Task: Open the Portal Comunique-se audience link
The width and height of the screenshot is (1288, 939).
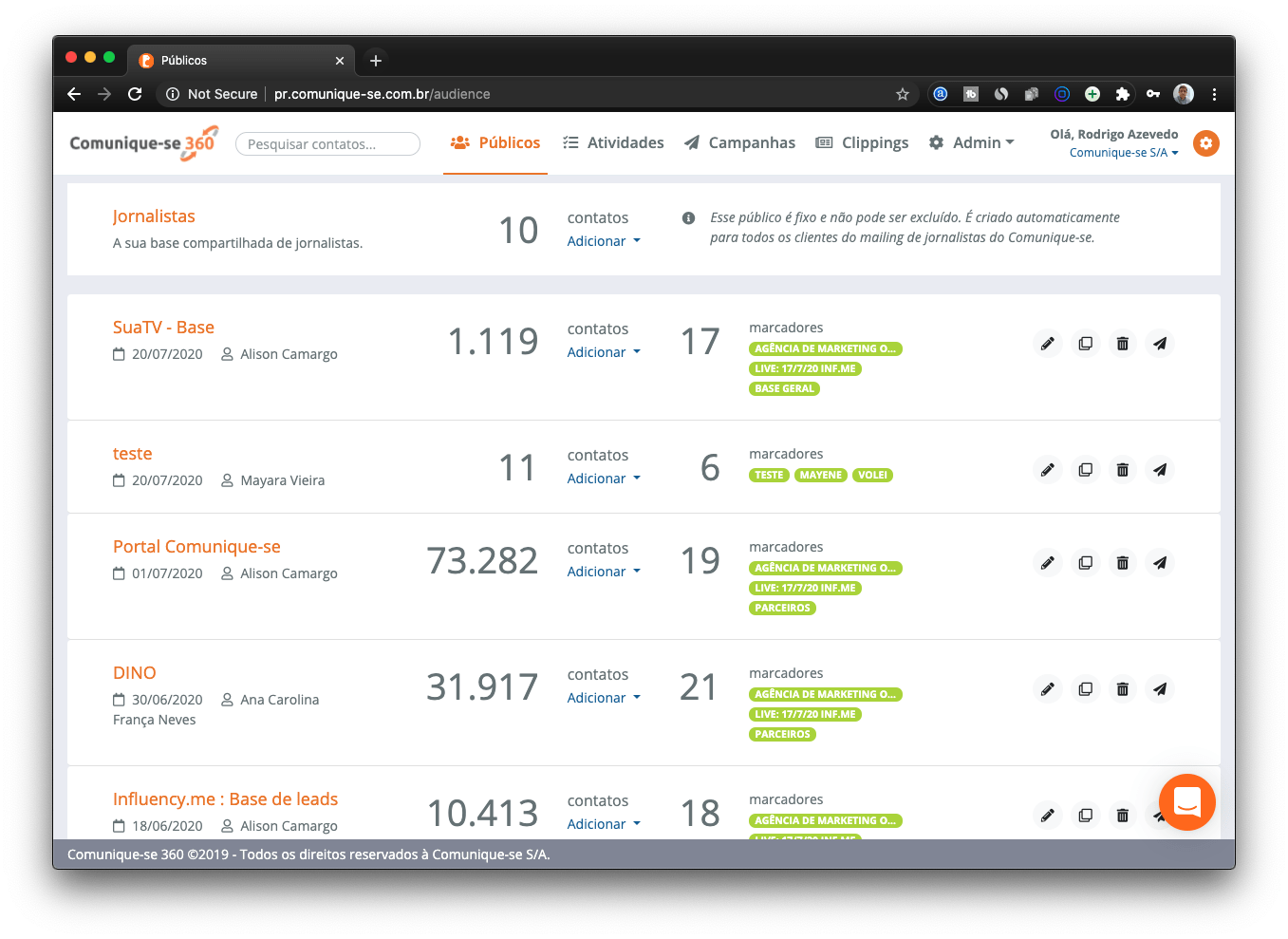Action: point(196,547)
